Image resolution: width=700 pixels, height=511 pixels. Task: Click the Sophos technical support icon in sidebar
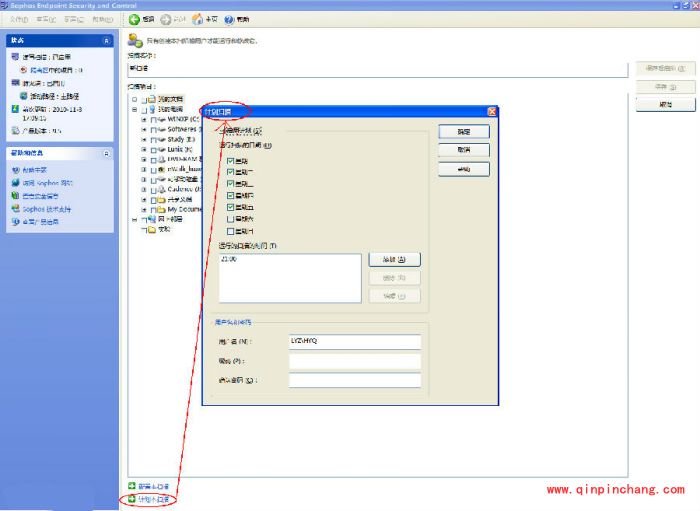14,209
